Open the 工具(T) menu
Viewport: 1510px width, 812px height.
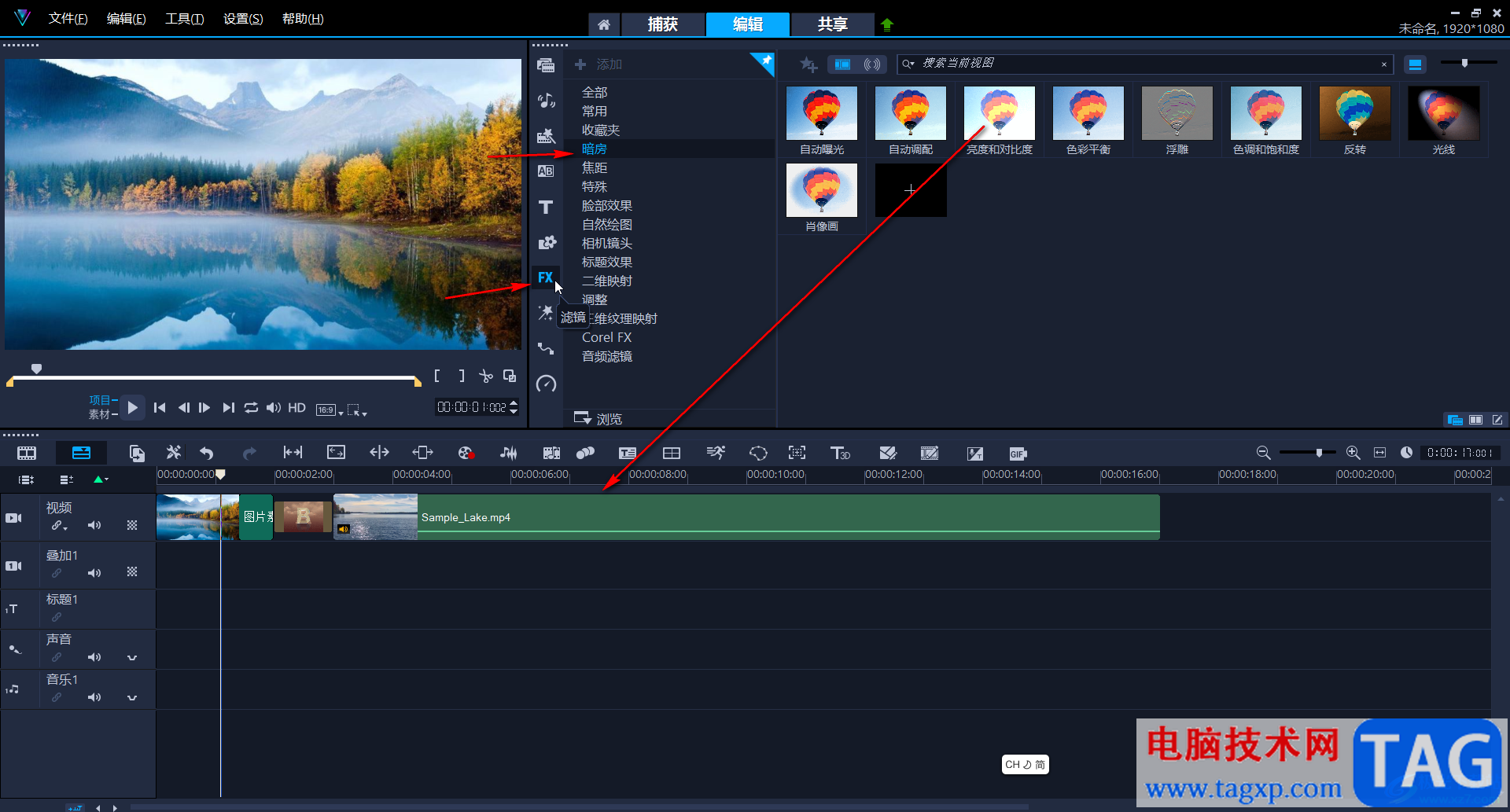coord(185,19)
